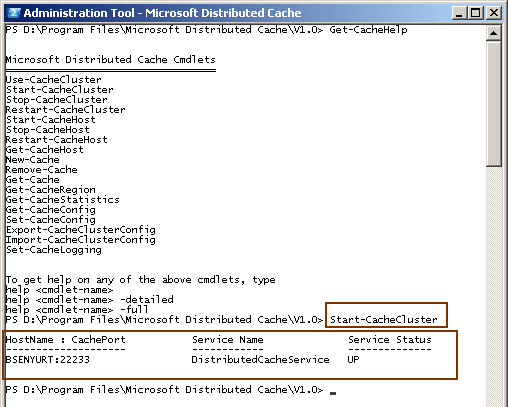
Task: Click the 'HostName : CachePort' column header
Action: (66, 340)
